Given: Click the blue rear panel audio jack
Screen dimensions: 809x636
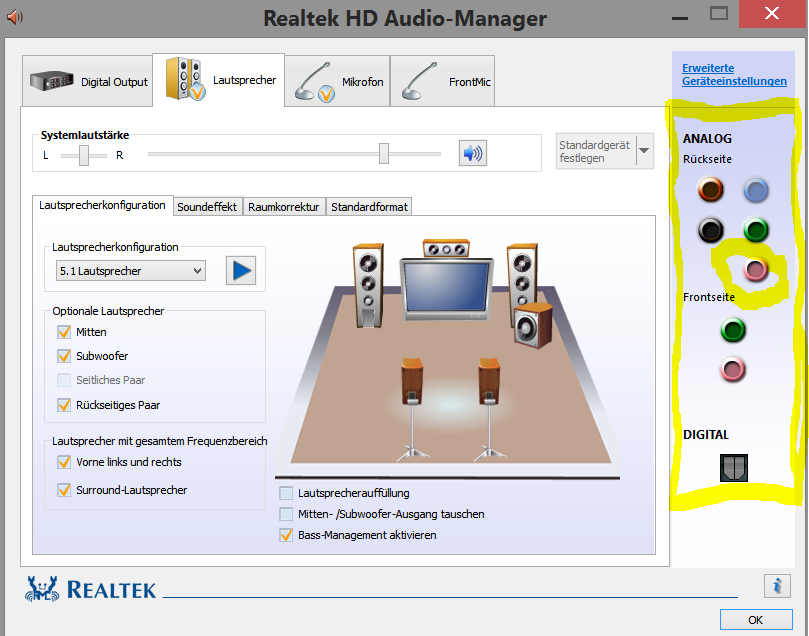Looking at the screenshot, I should coord(755,190).
